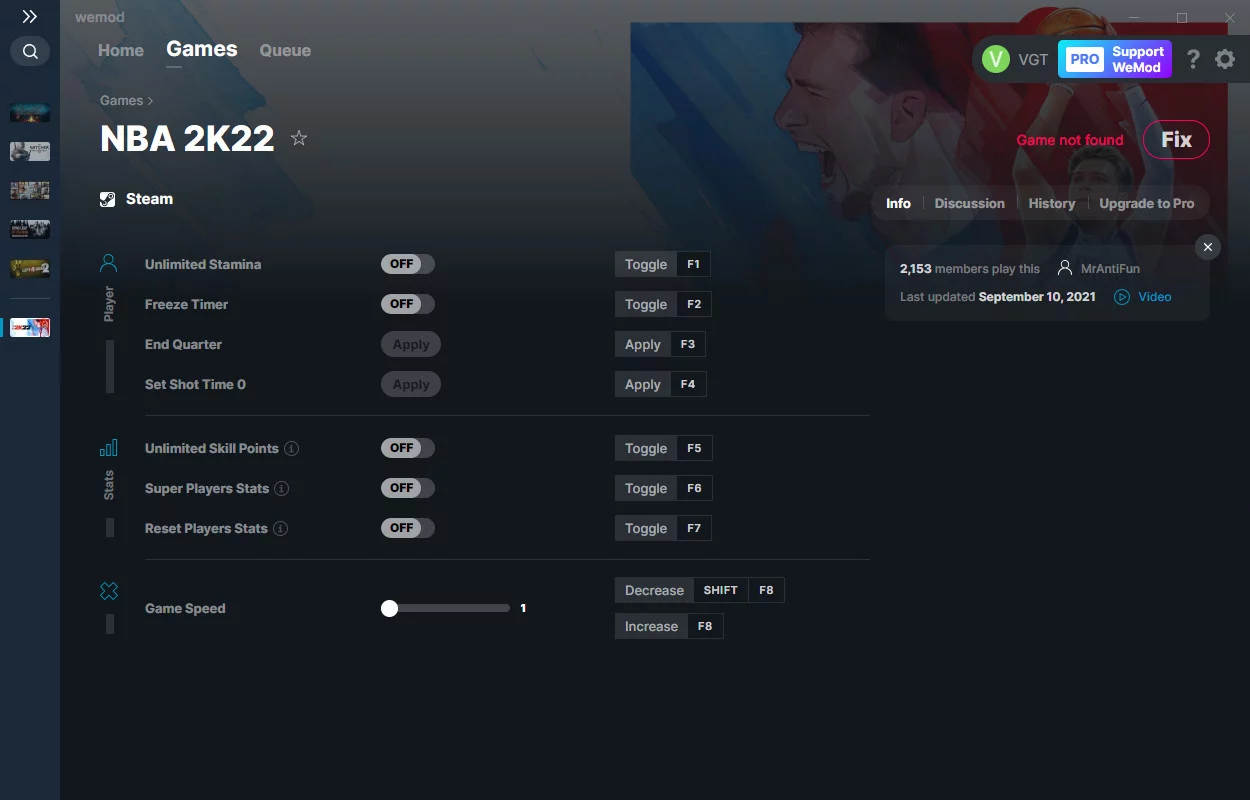This screenshot has width=1250, height=800.
Task: Open the help question mark icon
Action: [1193, 59]
